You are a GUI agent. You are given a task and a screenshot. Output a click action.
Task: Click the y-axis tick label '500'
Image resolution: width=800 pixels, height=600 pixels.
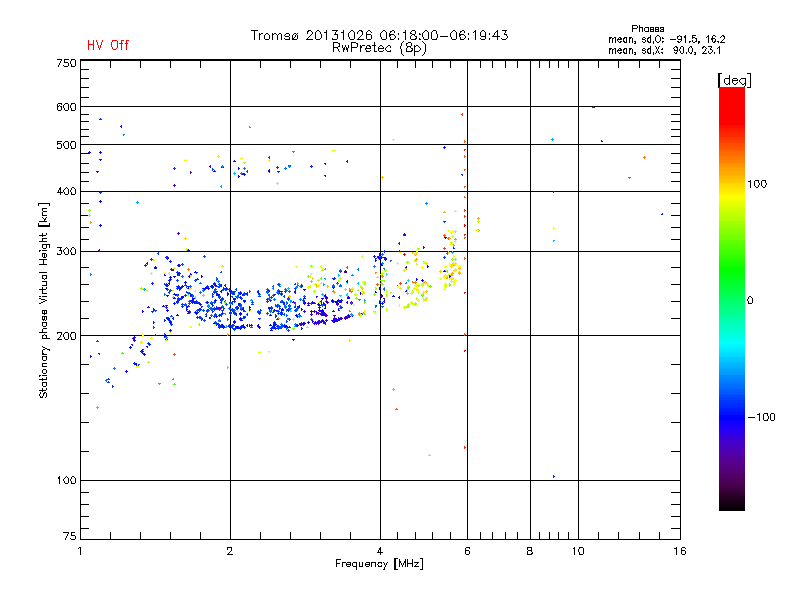click(66, 145)
